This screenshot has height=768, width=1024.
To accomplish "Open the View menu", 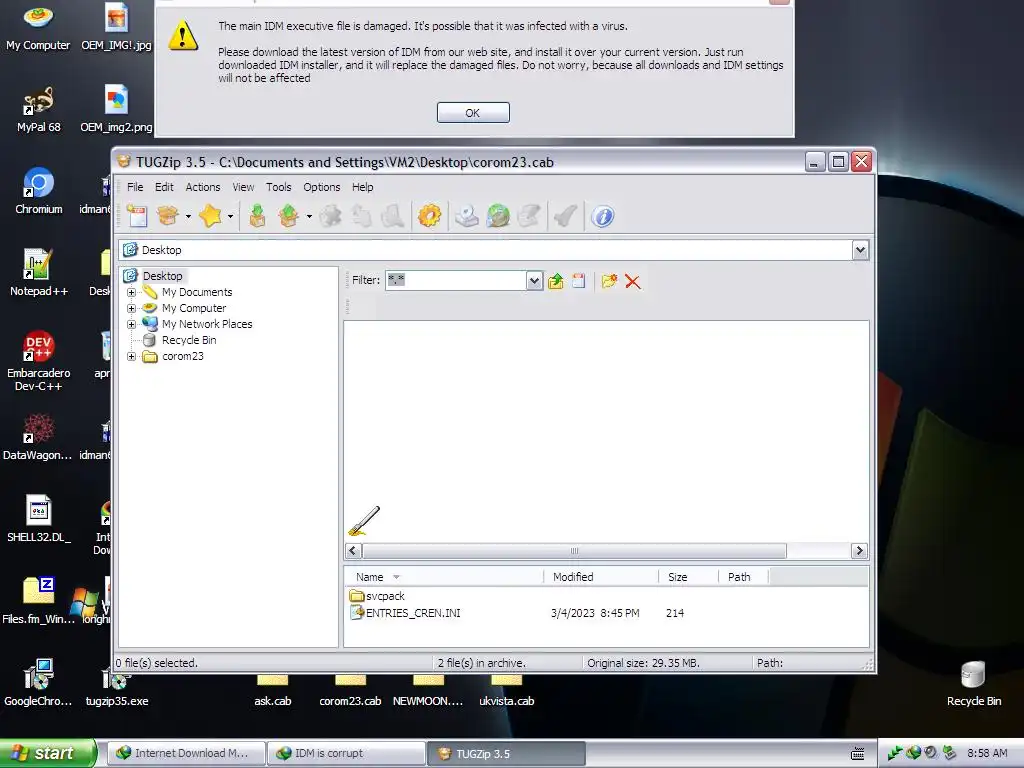I will pos(243,187).
